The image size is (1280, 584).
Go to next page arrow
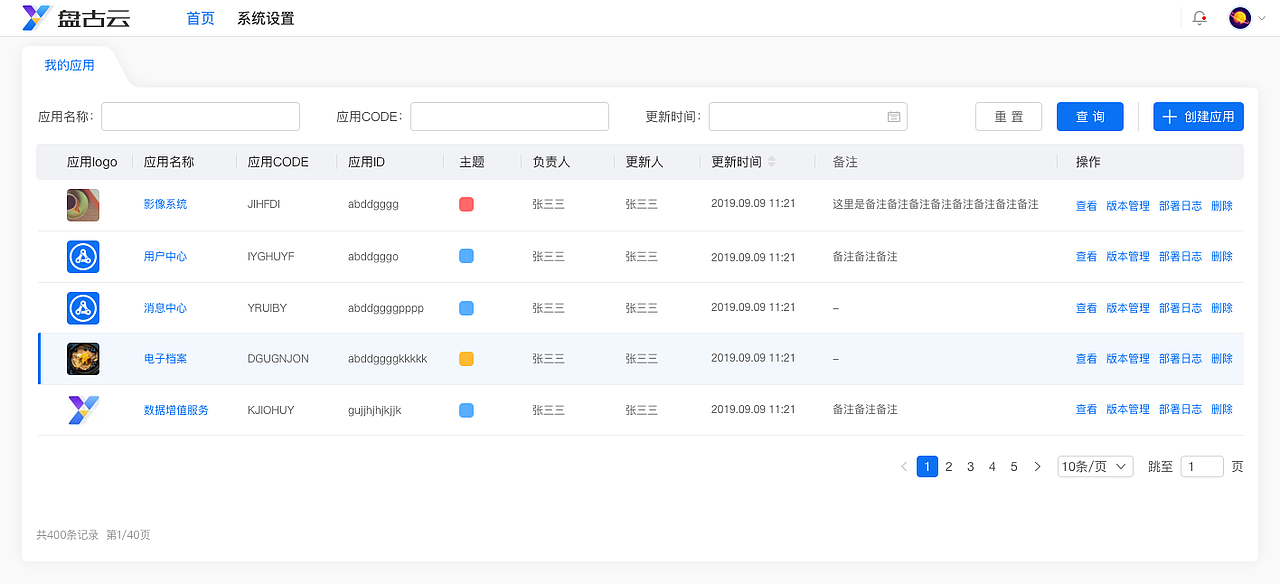(1037, 467)
